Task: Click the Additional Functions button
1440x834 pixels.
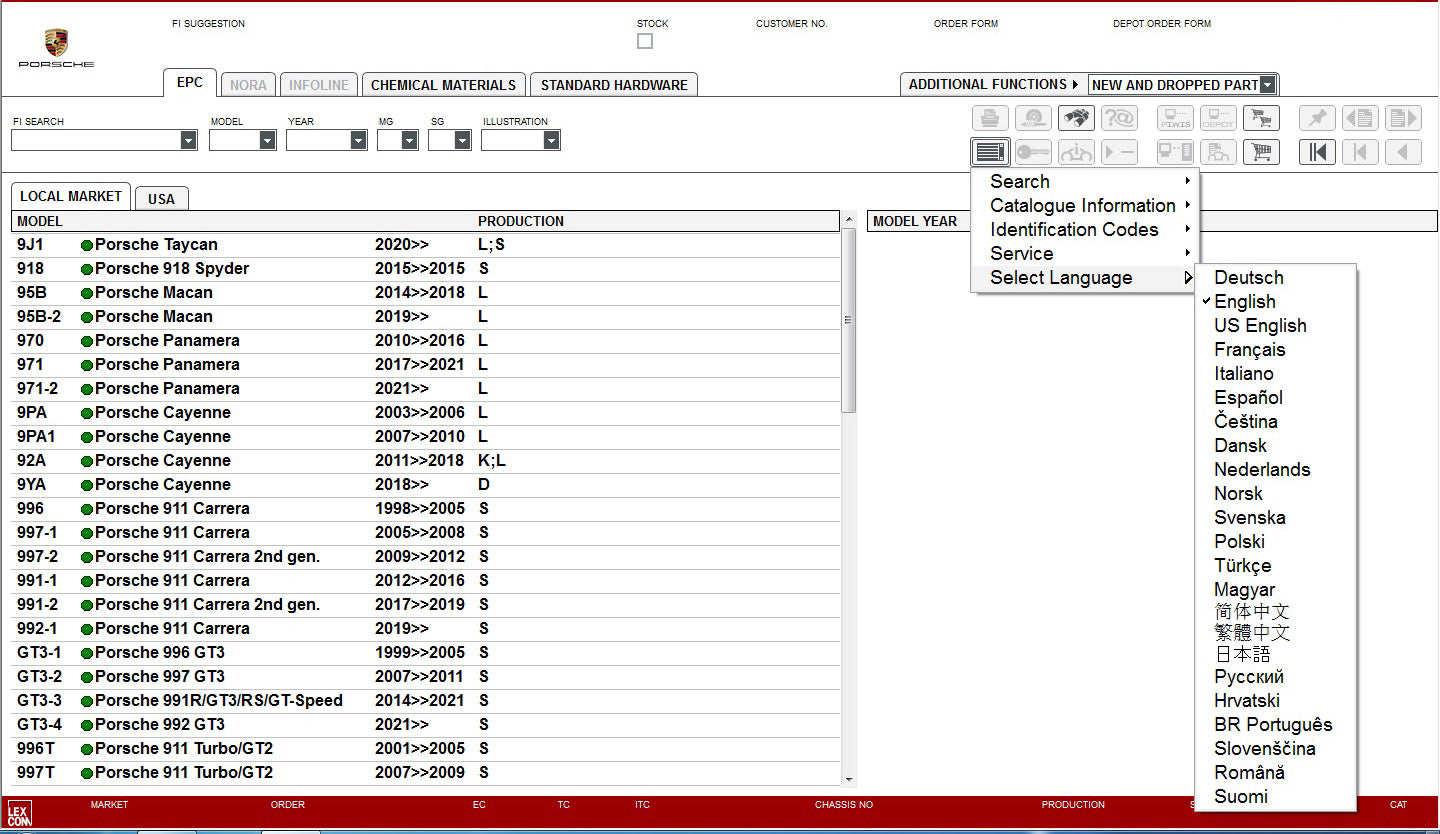Action: (x=992, y=85)
